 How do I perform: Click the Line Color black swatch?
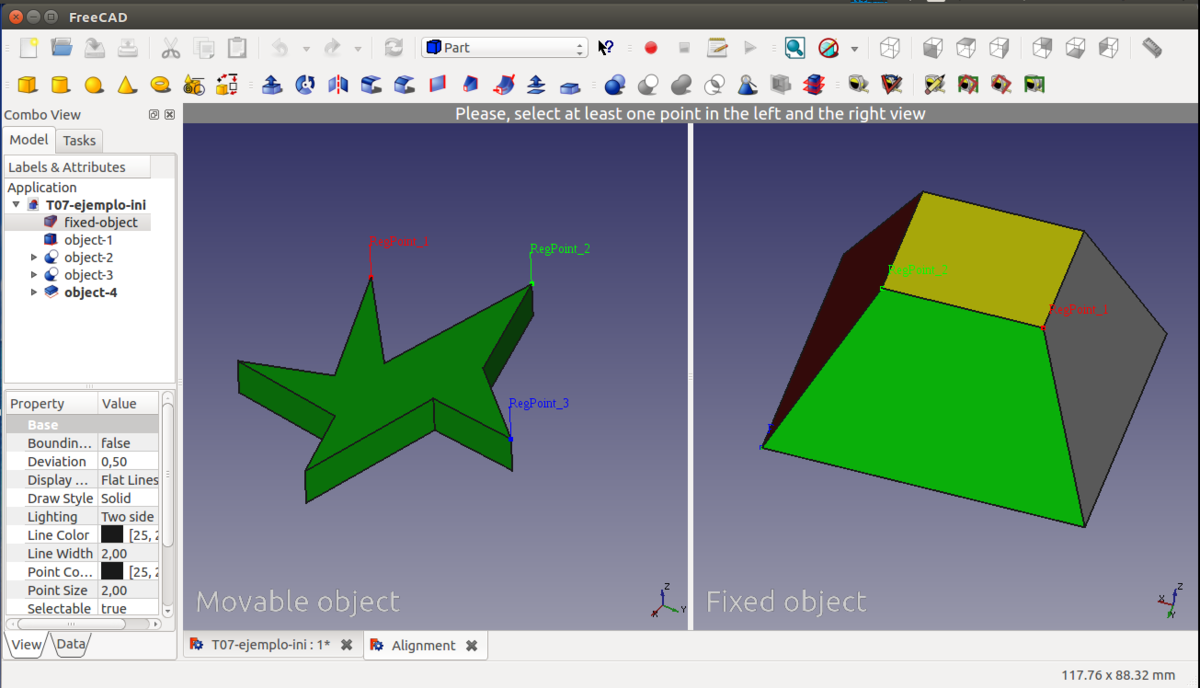click(x=112, y=535)
